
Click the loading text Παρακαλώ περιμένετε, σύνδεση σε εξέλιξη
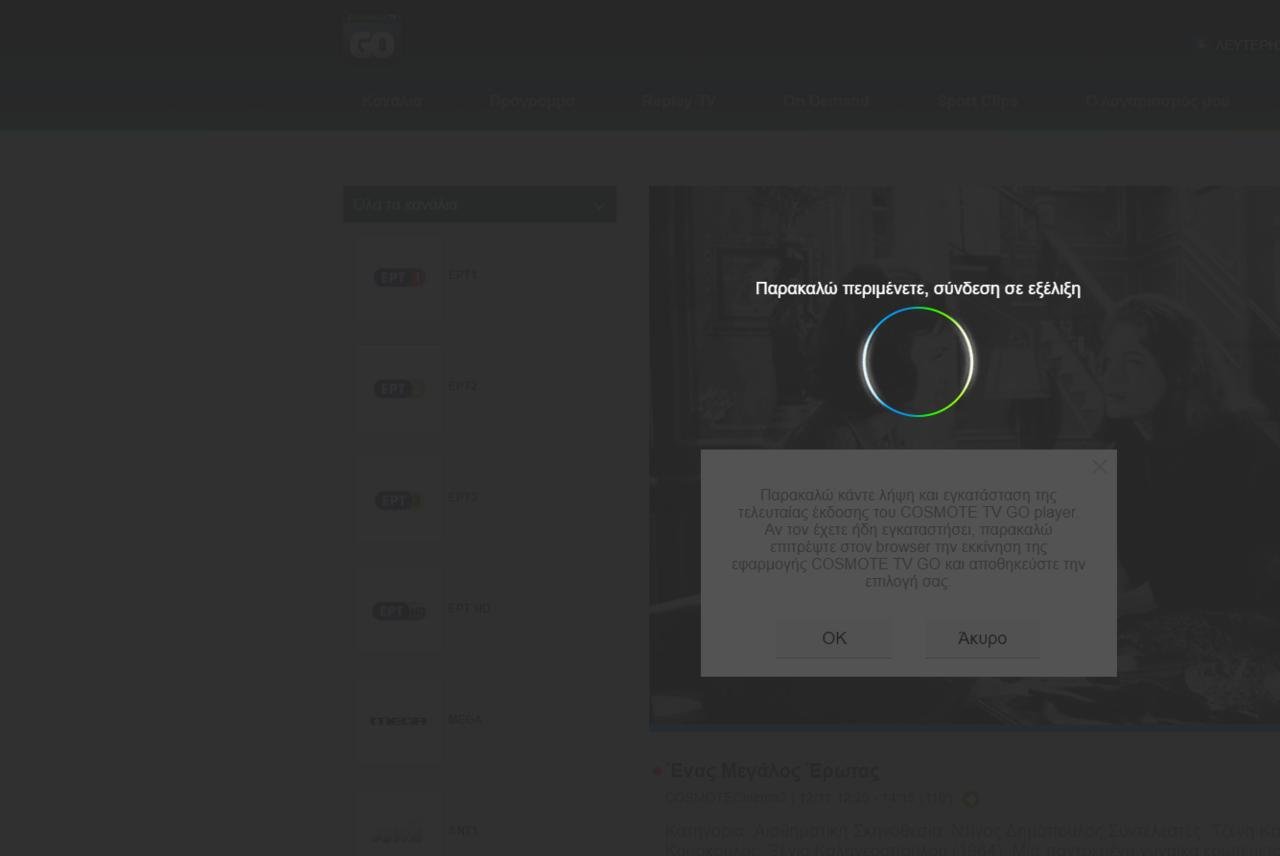point(918,289)
